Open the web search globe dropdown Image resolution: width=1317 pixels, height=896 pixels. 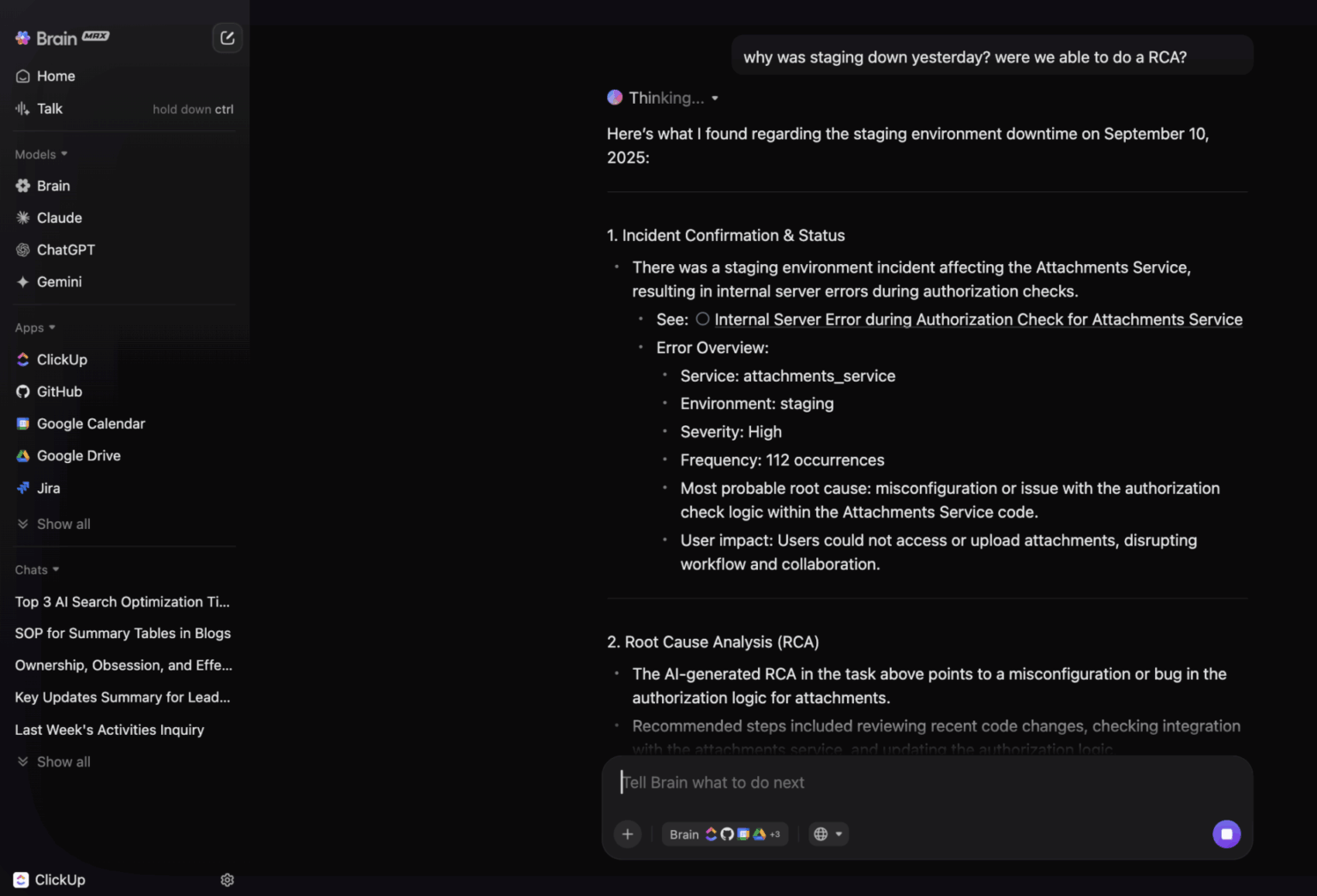[828, 833]
